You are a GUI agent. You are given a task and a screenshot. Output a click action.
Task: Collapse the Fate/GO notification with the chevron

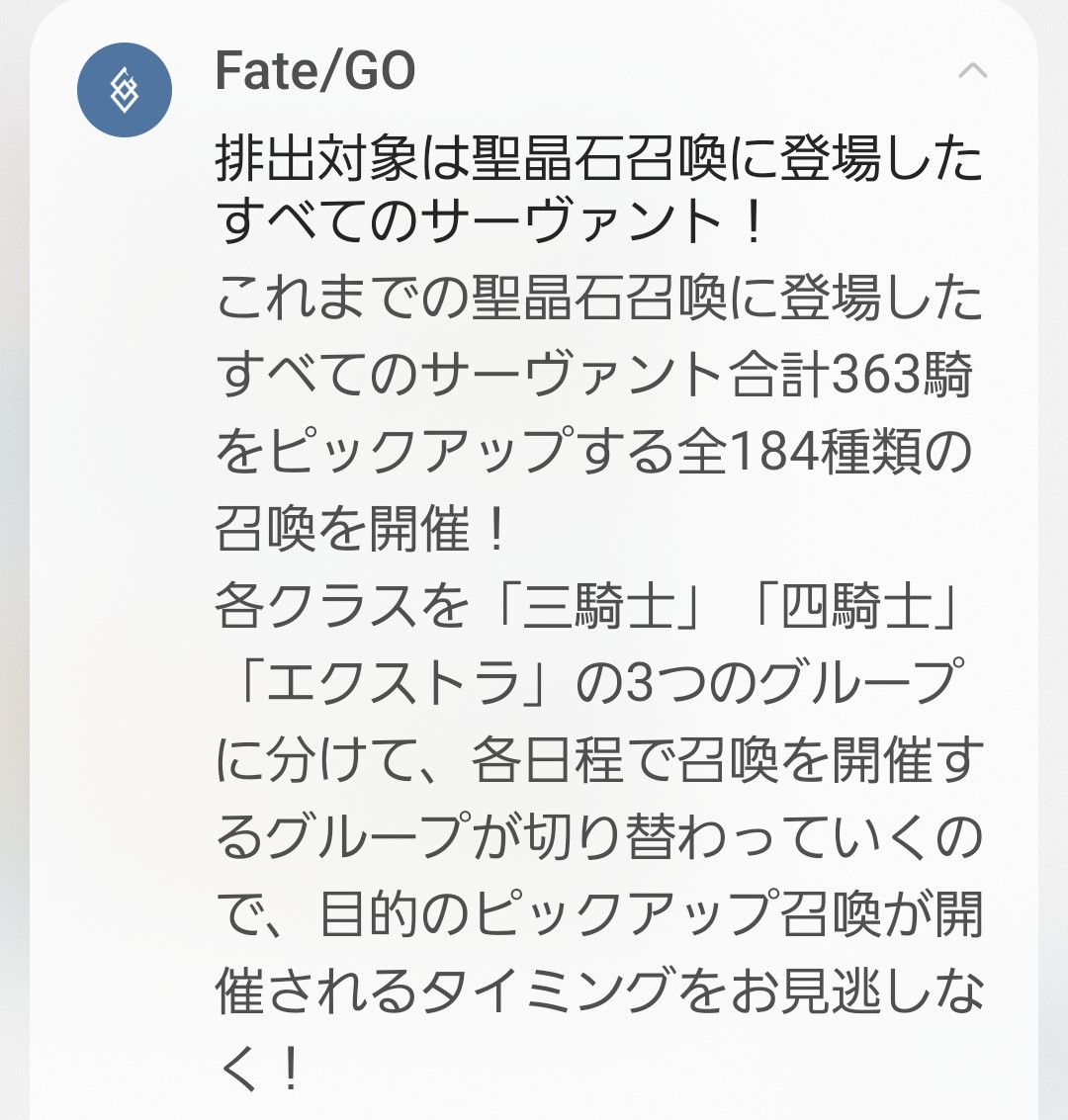pyautogui.click(x=973, y=71)
